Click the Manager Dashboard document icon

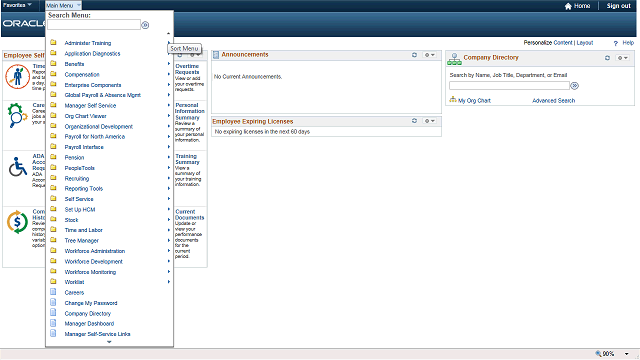tap(53, 323)
